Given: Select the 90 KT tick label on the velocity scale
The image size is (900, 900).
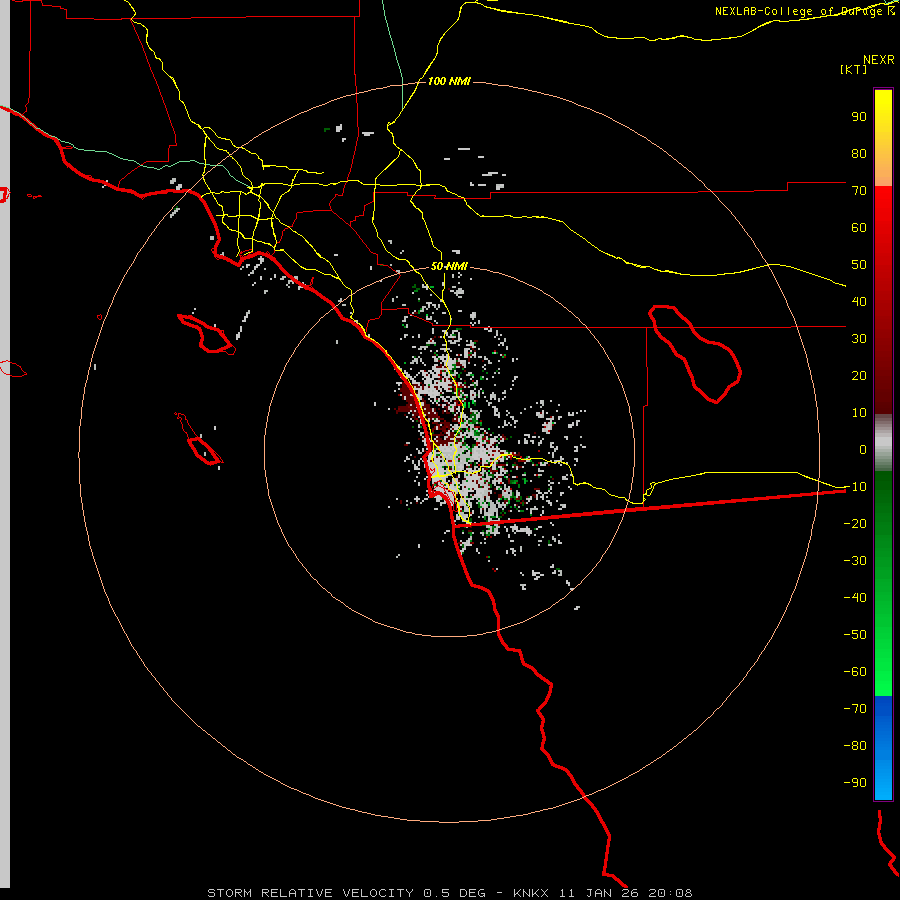Looking at the screenshot, I should point(859,117).
